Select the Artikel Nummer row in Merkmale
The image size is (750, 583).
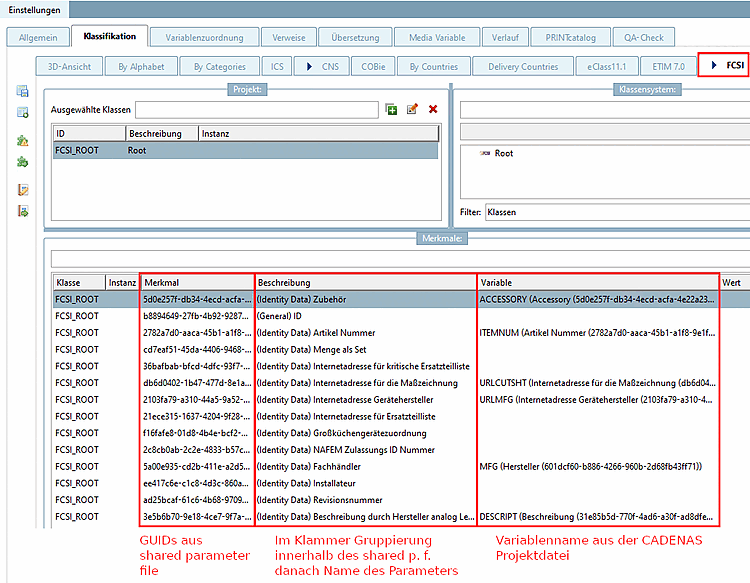pyautogui.click(x=315, y=332)
